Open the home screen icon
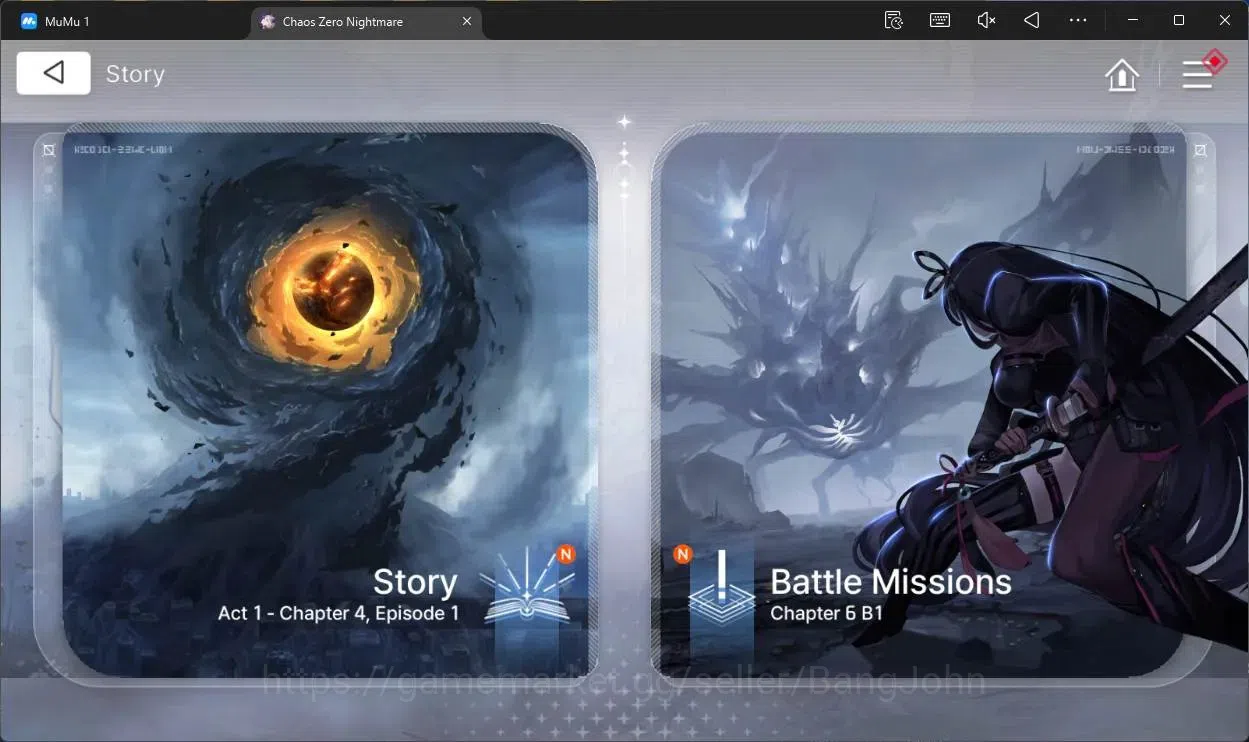1249x742 pixels. pyautogui.click(x=1122, y=74)
